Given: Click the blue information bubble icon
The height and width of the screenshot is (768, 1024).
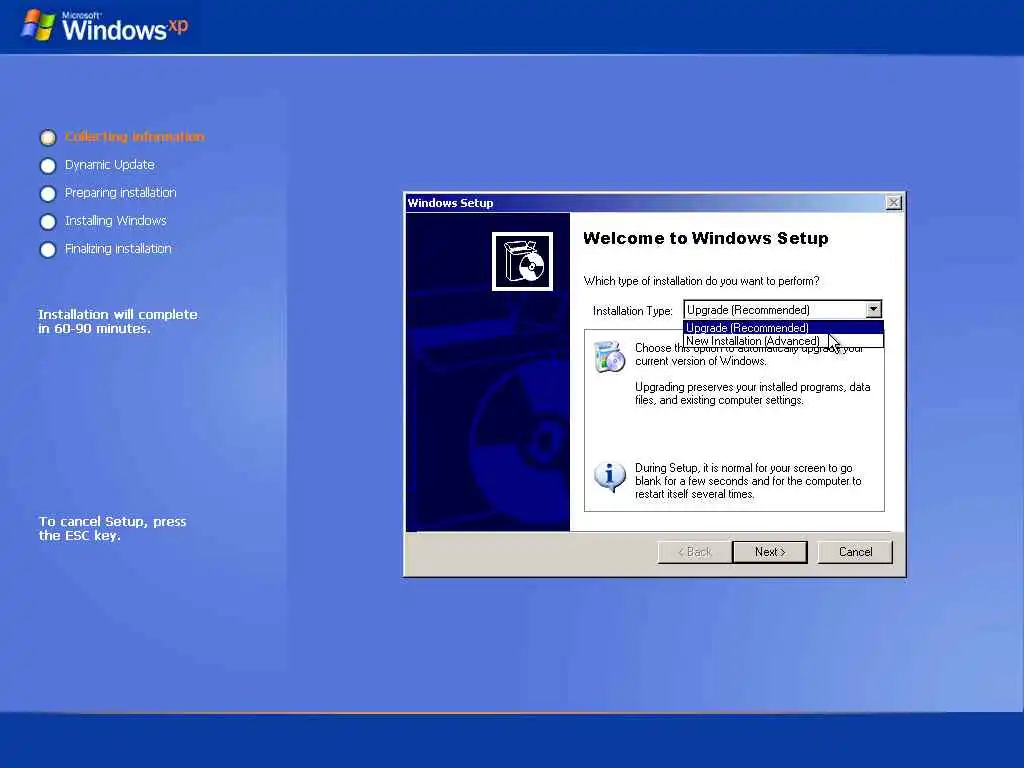Looking at the screenshot, I should point(609,477).
